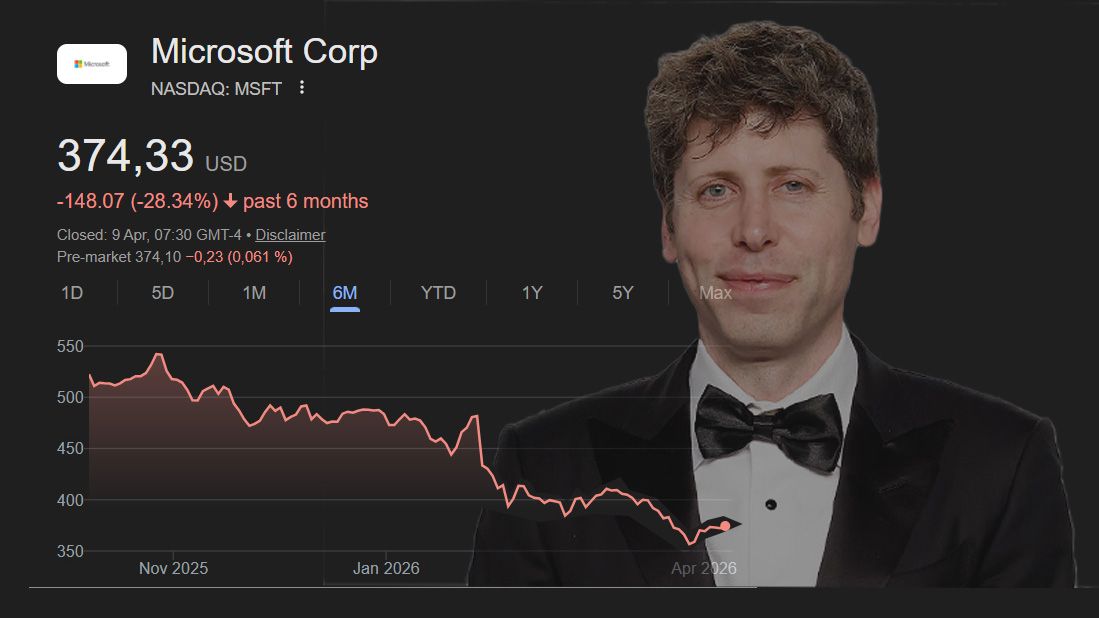
Task: Click the red downward arrow next to -28.34%
Action: pos(233,201)
